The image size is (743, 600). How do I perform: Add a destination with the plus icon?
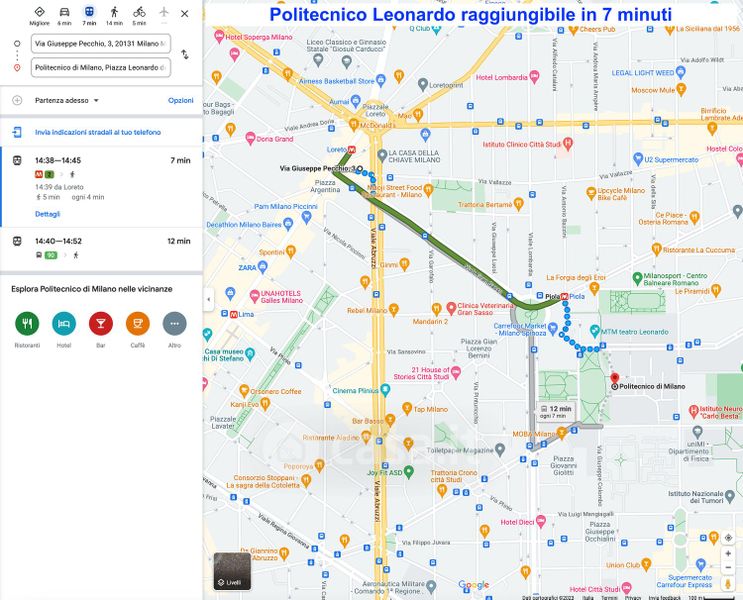point(17,100)
